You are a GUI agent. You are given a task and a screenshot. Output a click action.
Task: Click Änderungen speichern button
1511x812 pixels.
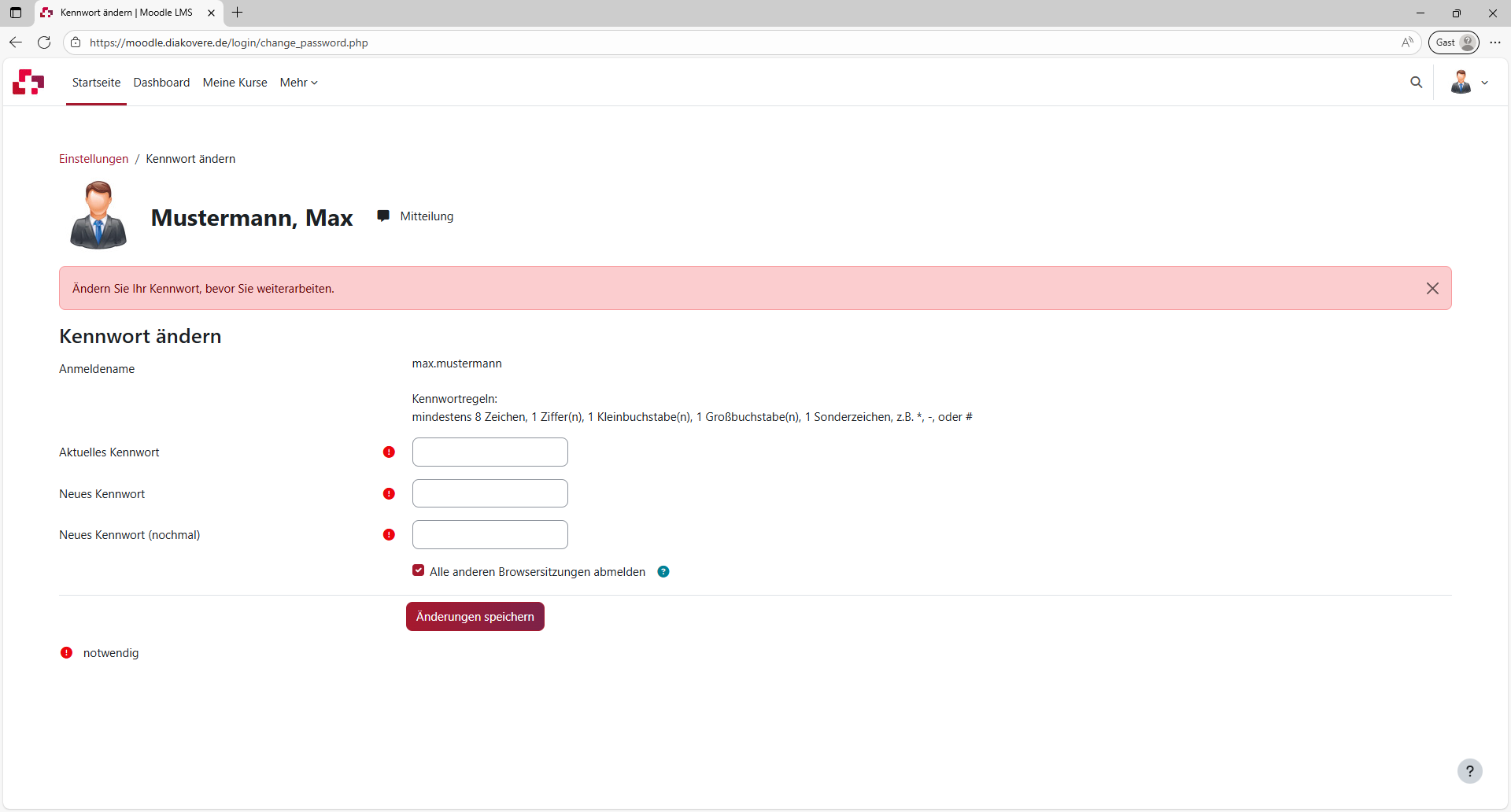(475, 617)
